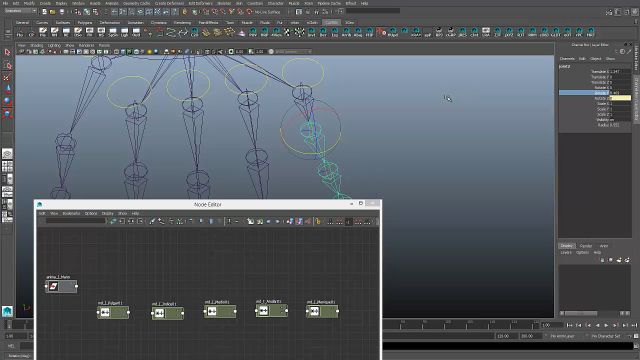Click the USA flag shelf button
Viewport: 640px width, 360px height.
pyautogui.click(x=486, y=32)
